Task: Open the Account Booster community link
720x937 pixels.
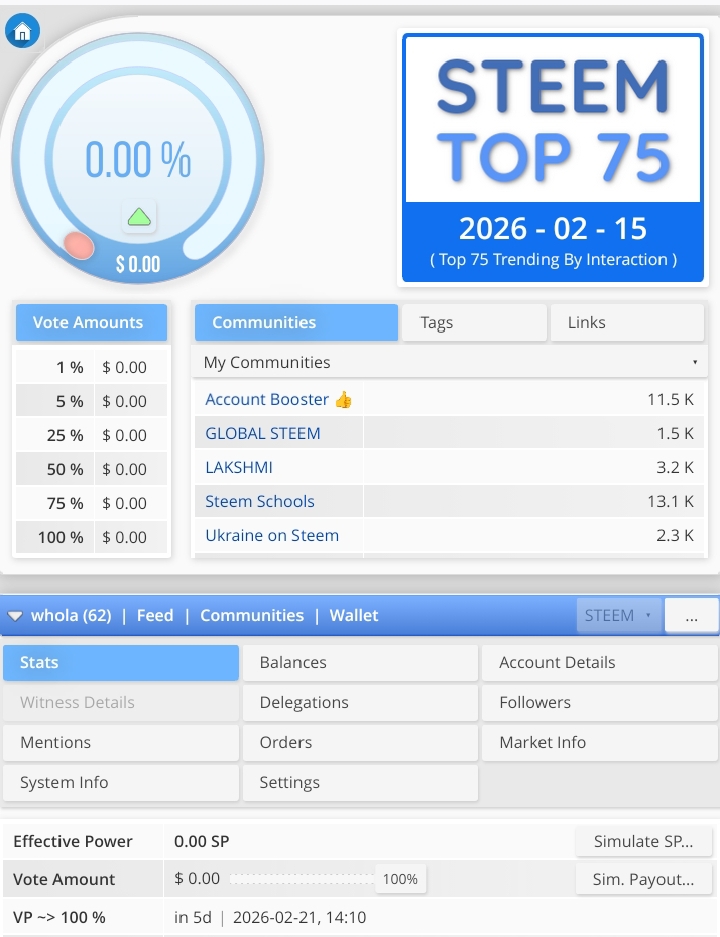Action: click(x=267, y=399)
